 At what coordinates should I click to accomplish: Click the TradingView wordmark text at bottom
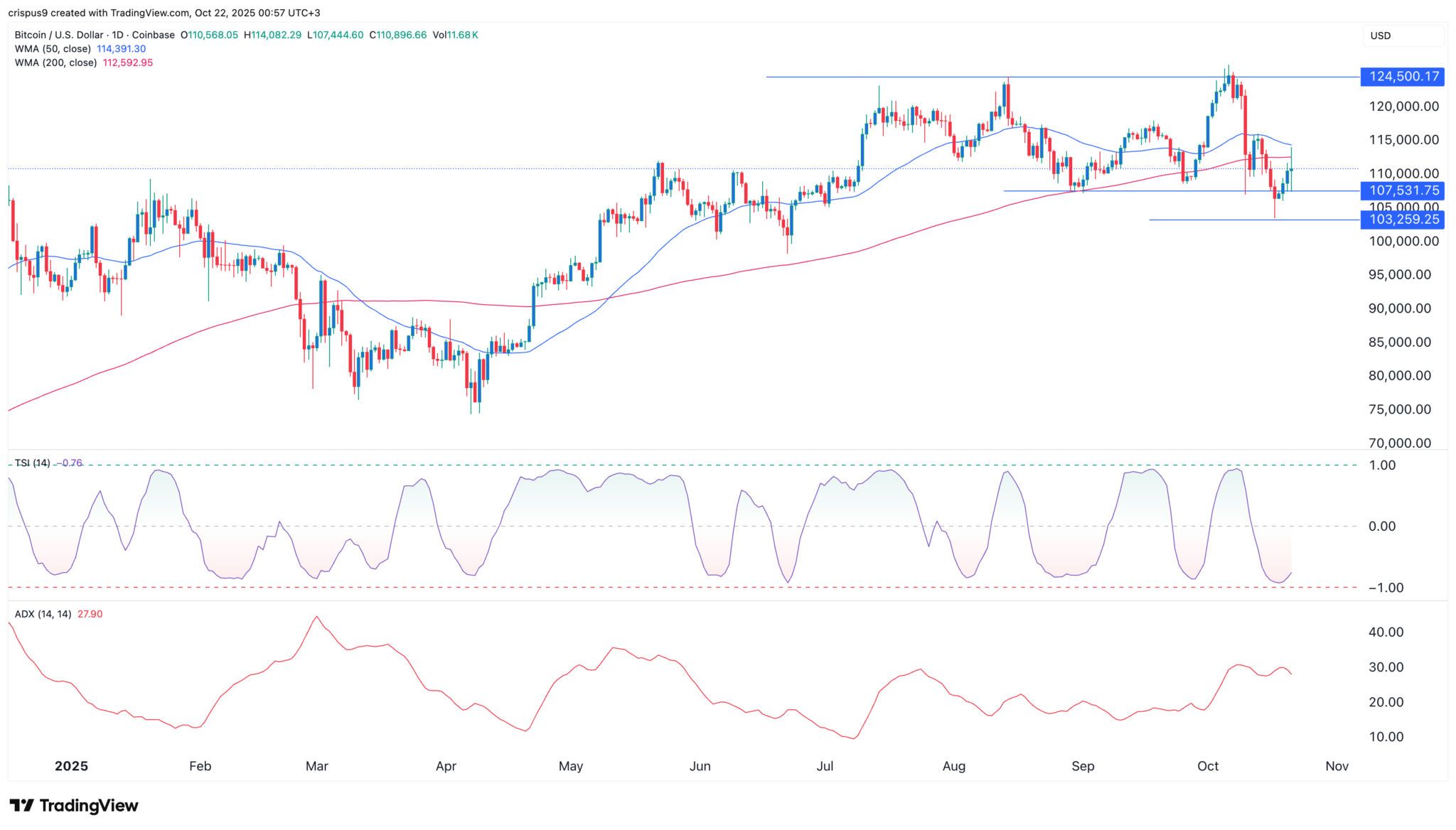pyautogui.click(x=89, y=806)
